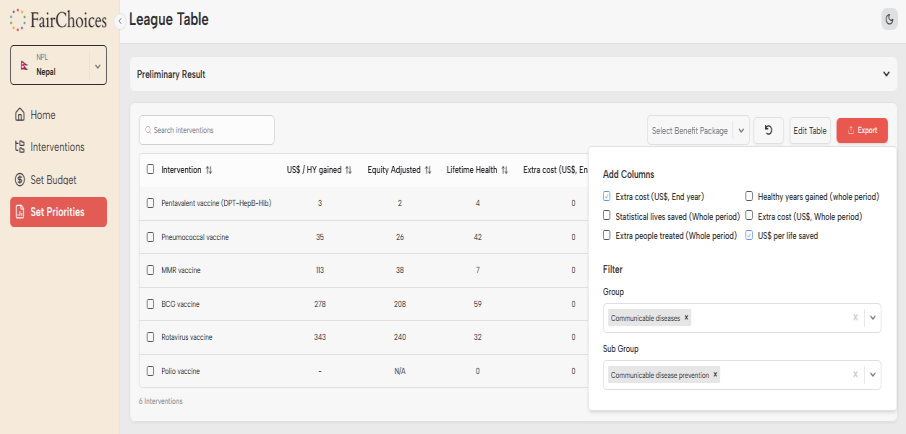Expand the Preliminary Result section
This screenshot has height=434, width=906.
click(x=885, y=74)
